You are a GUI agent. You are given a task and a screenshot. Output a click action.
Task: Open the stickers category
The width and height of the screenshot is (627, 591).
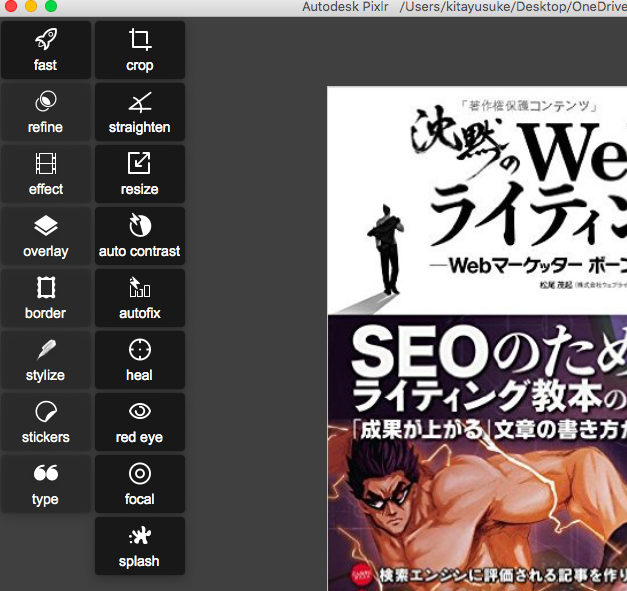[46, 422]
